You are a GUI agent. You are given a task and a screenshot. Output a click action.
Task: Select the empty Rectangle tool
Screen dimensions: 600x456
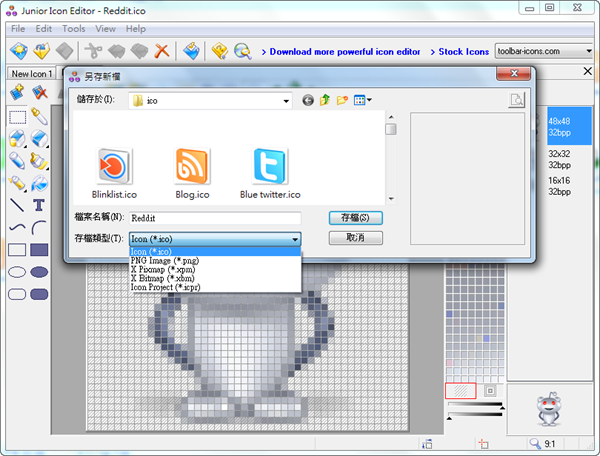pos(17,250)
